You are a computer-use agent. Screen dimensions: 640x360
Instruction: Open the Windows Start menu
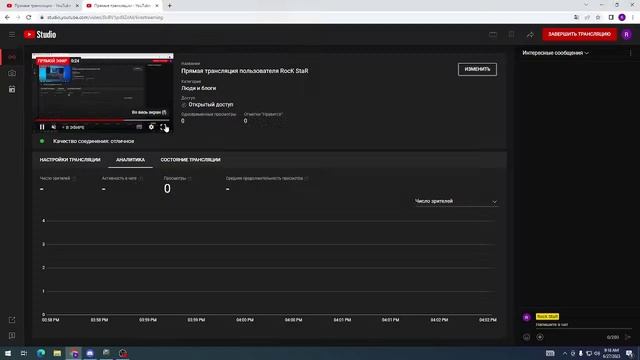pyautogui.click(x=8, y=353)
